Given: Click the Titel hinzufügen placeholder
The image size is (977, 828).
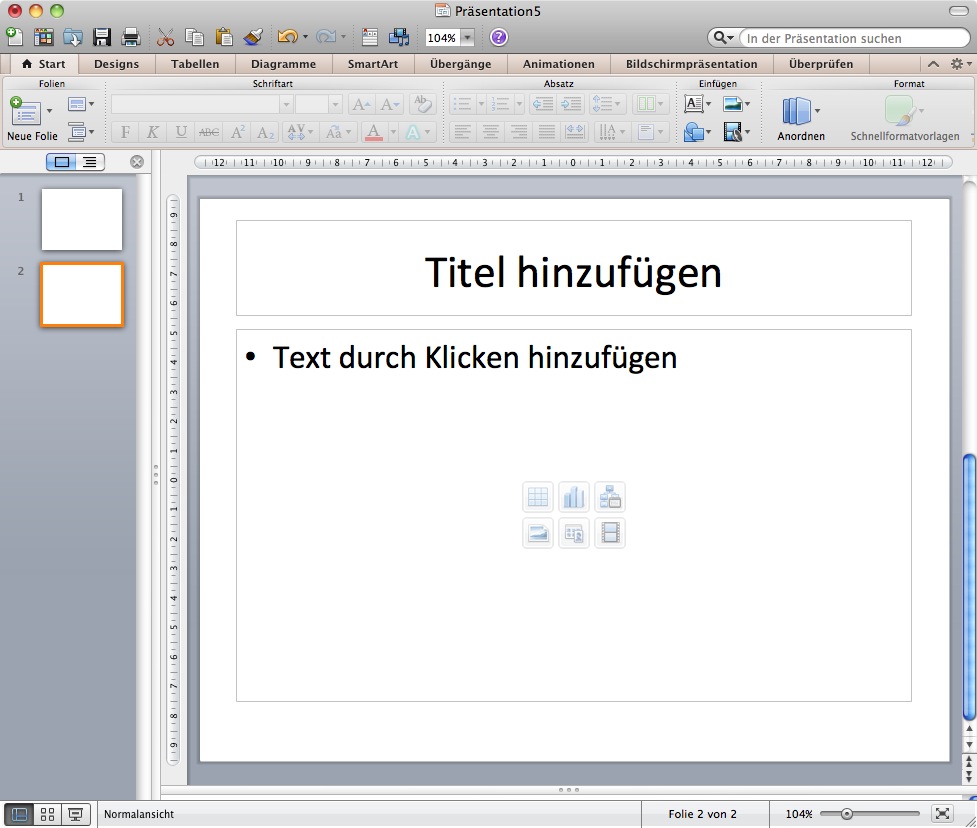Looking at the screenshot, I should click(x=573, y=272).
